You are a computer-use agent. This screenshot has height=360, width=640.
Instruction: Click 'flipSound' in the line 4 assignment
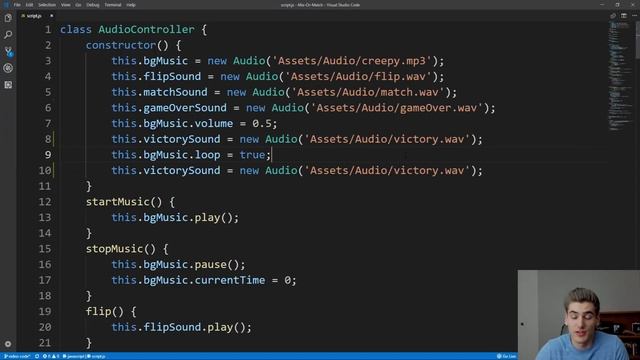(x=172, y=77)
